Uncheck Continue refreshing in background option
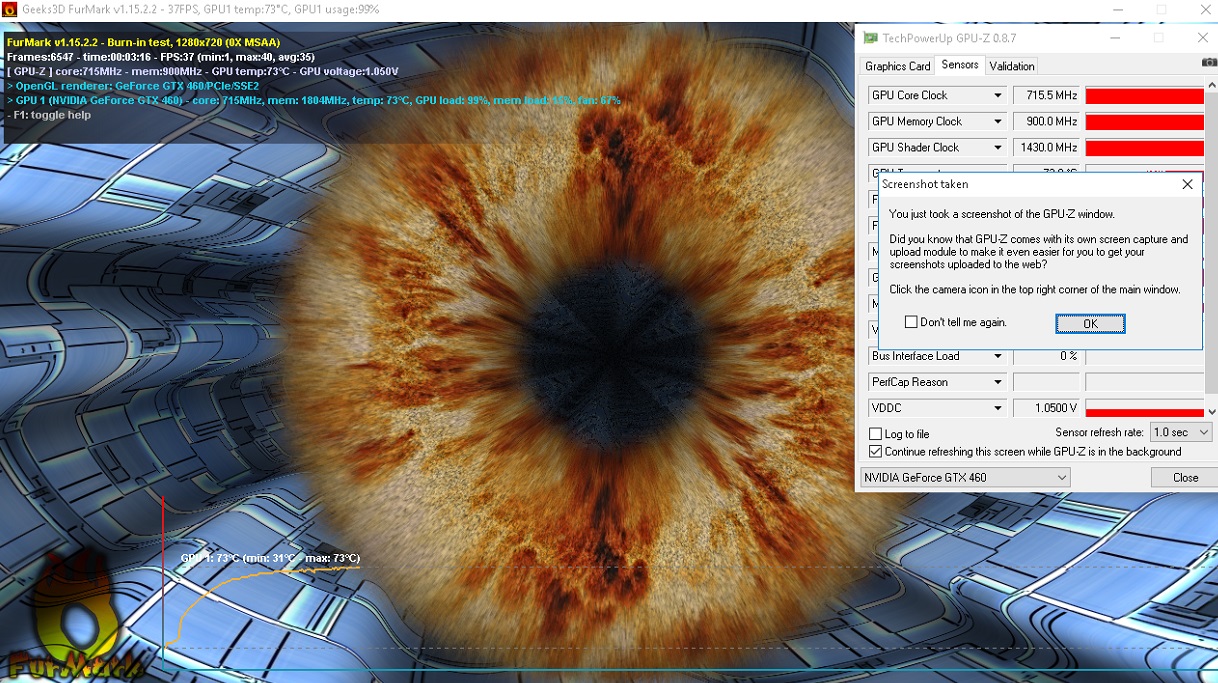 point(876,452)
